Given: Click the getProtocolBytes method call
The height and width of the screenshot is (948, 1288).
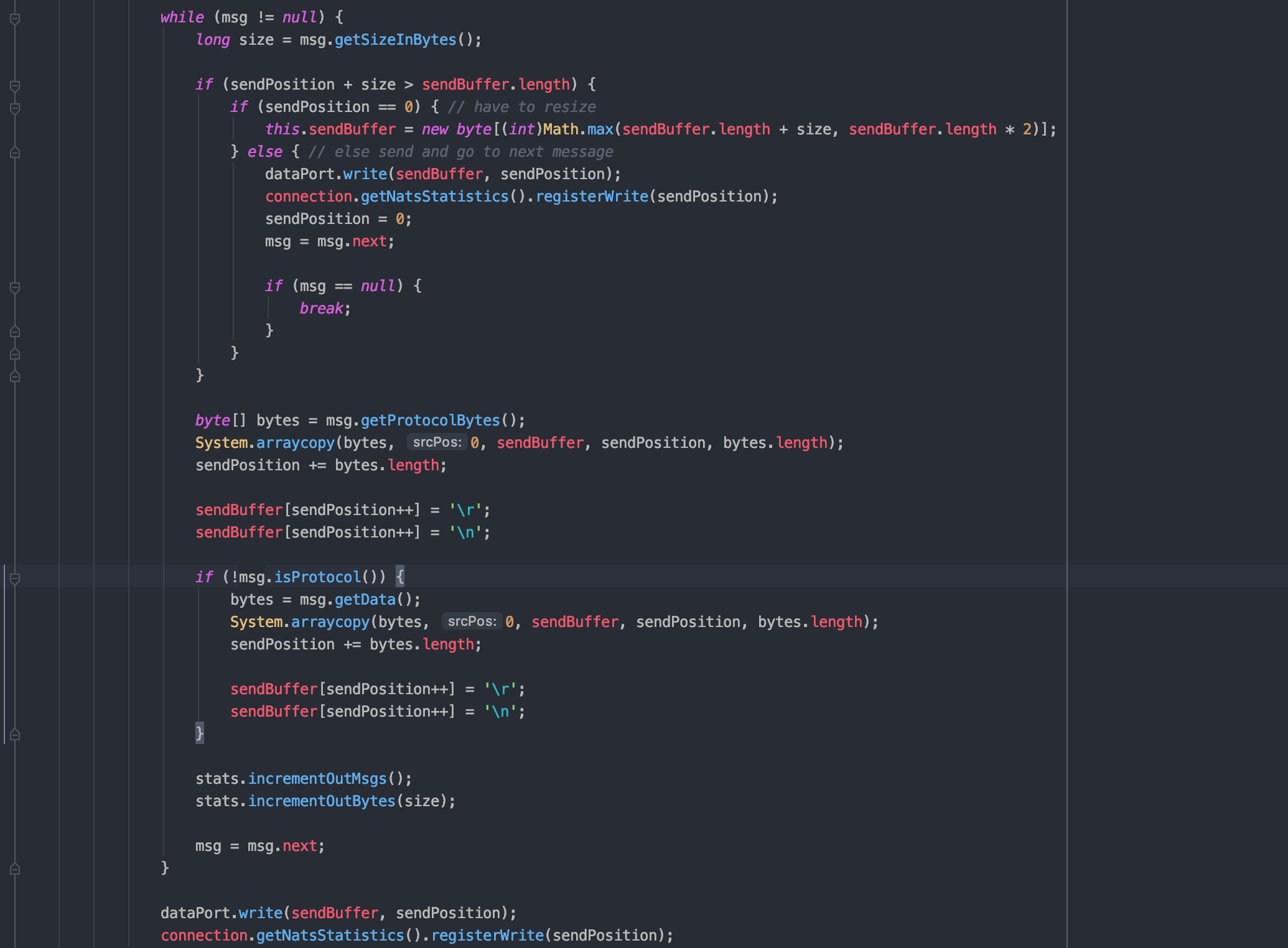Looking at the screenshot, I should (x=430, y=421).
